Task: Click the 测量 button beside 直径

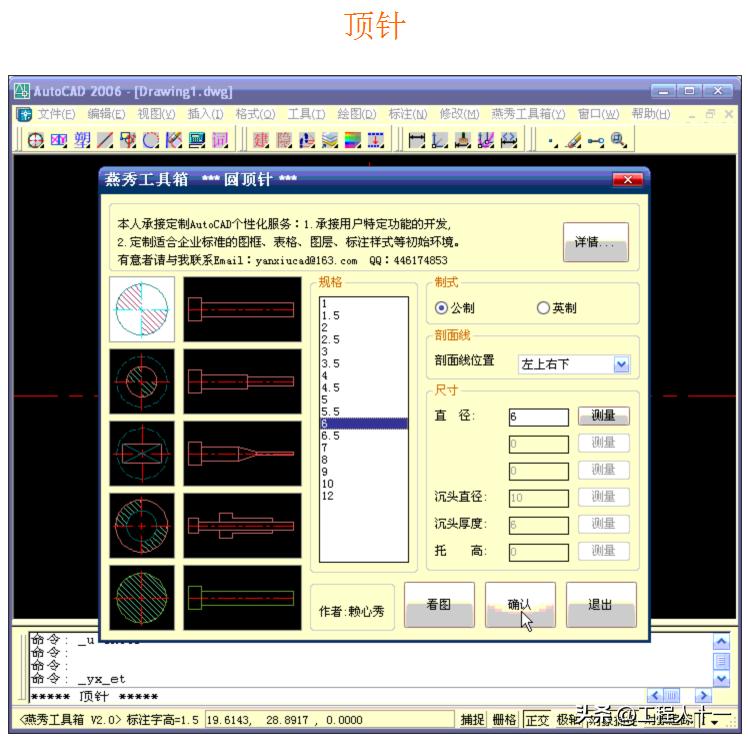Action: pyautogui.click(x=603, y=416)
